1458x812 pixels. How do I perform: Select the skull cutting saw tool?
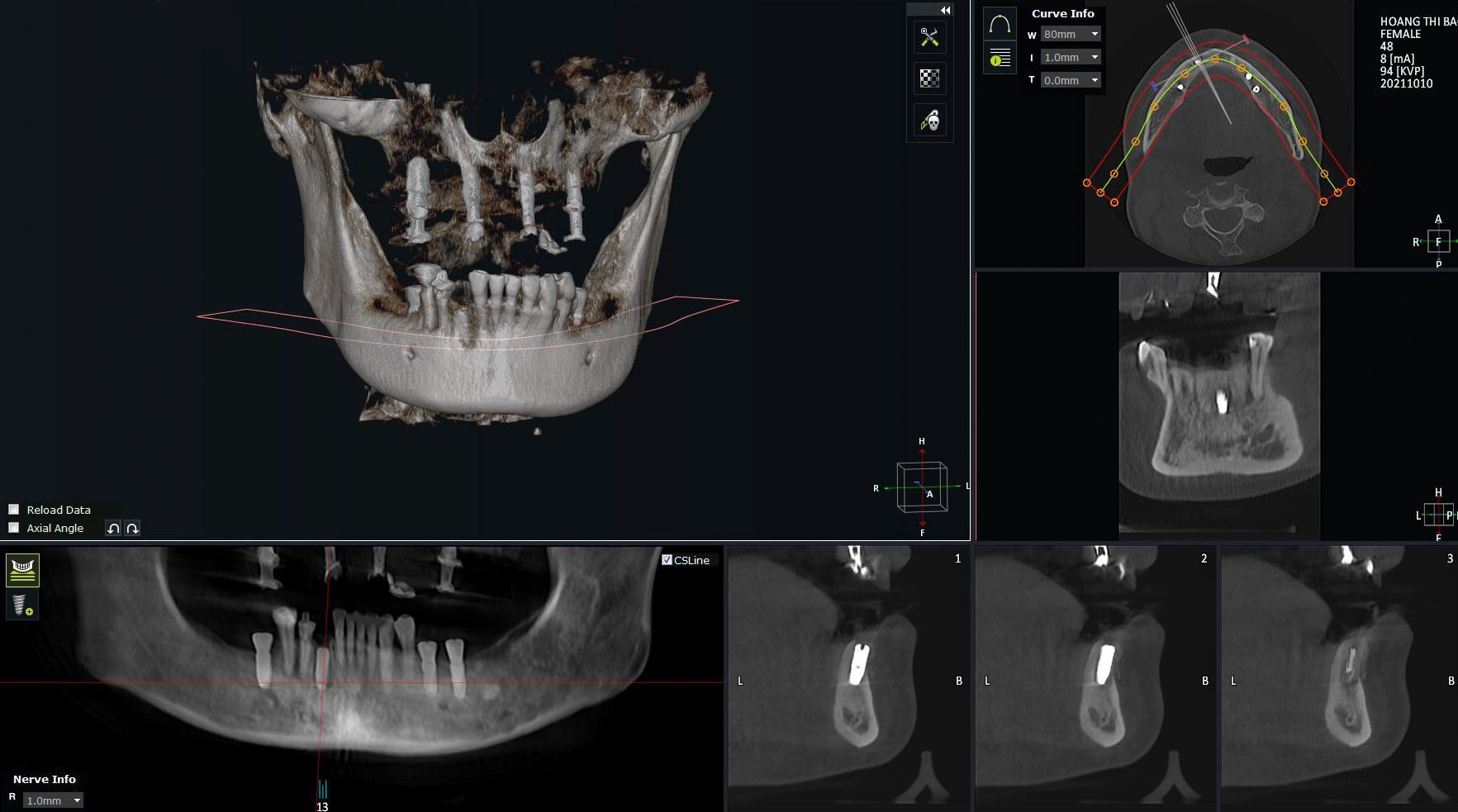(x=930, y=121)
